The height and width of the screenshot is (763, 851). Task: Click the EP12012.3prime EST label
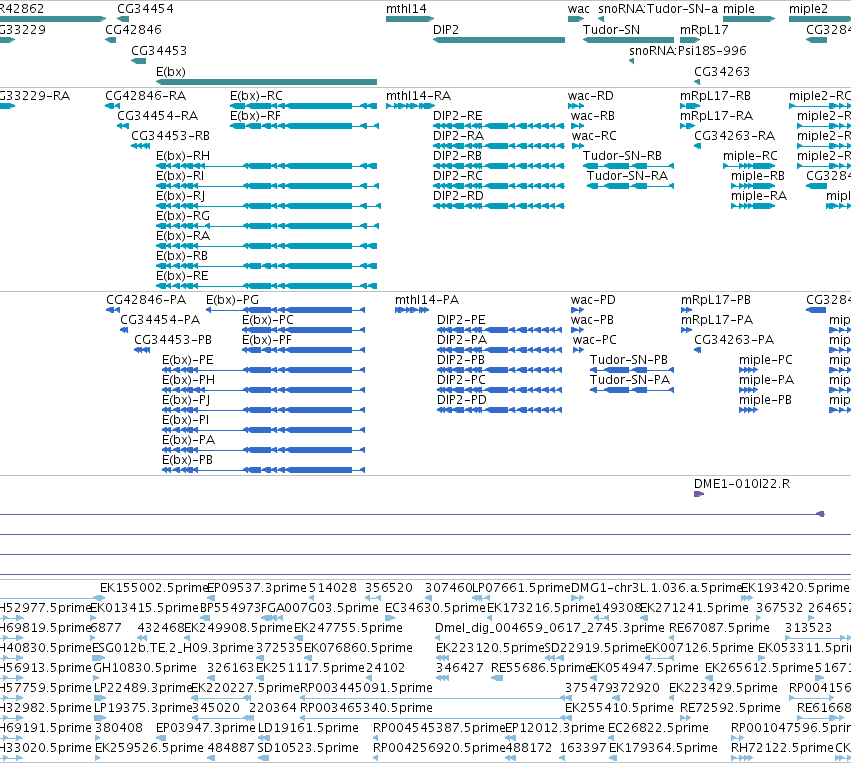tap(555, 728)
